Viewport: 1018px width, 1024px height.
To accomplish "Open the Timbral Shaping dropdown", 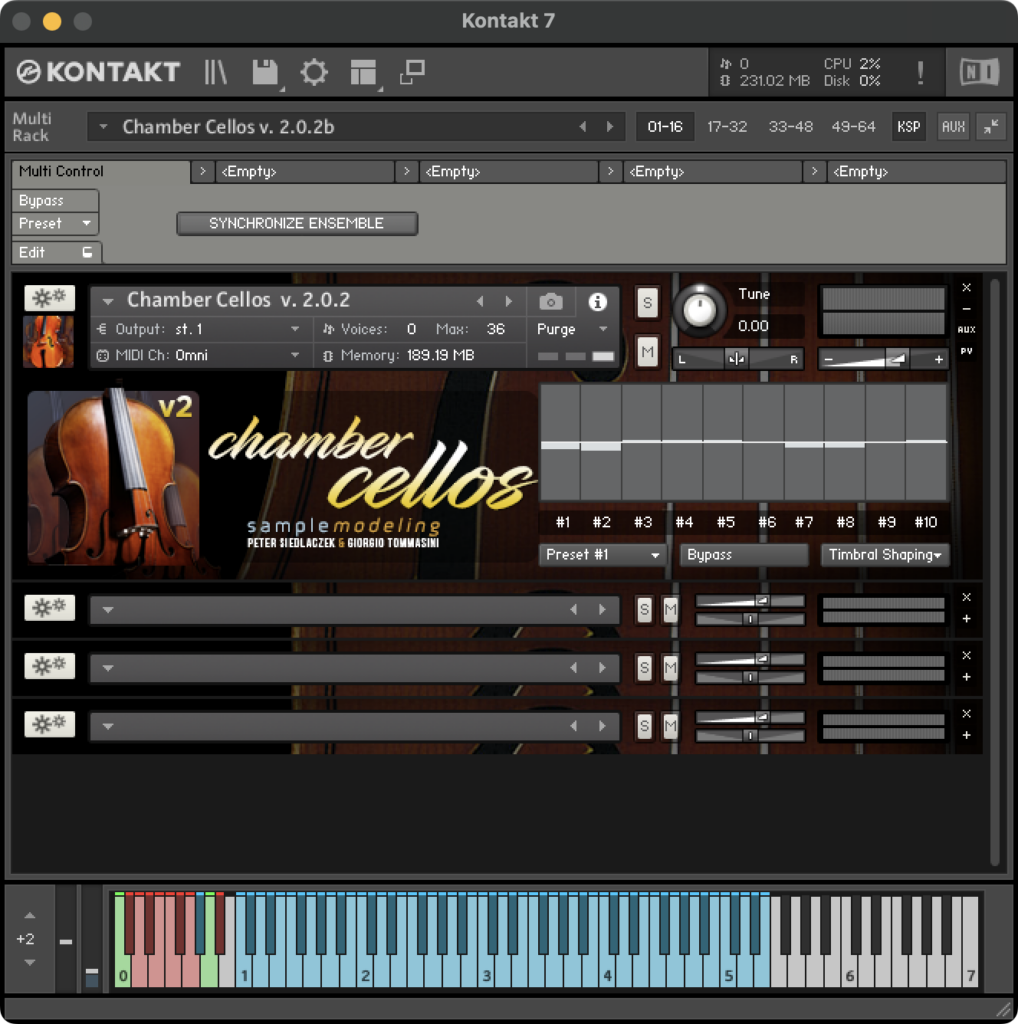I will point(885,554).
